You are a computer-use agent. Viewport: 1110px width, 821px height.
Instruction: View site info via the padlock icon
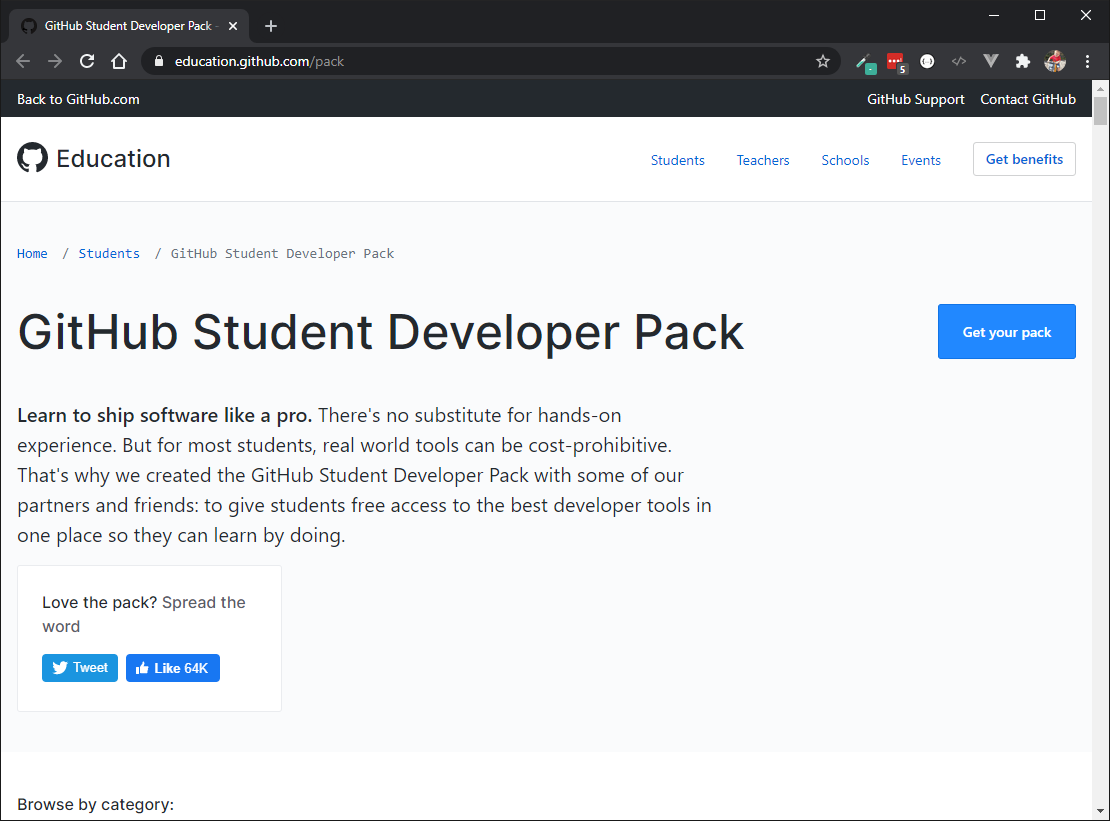159,62
